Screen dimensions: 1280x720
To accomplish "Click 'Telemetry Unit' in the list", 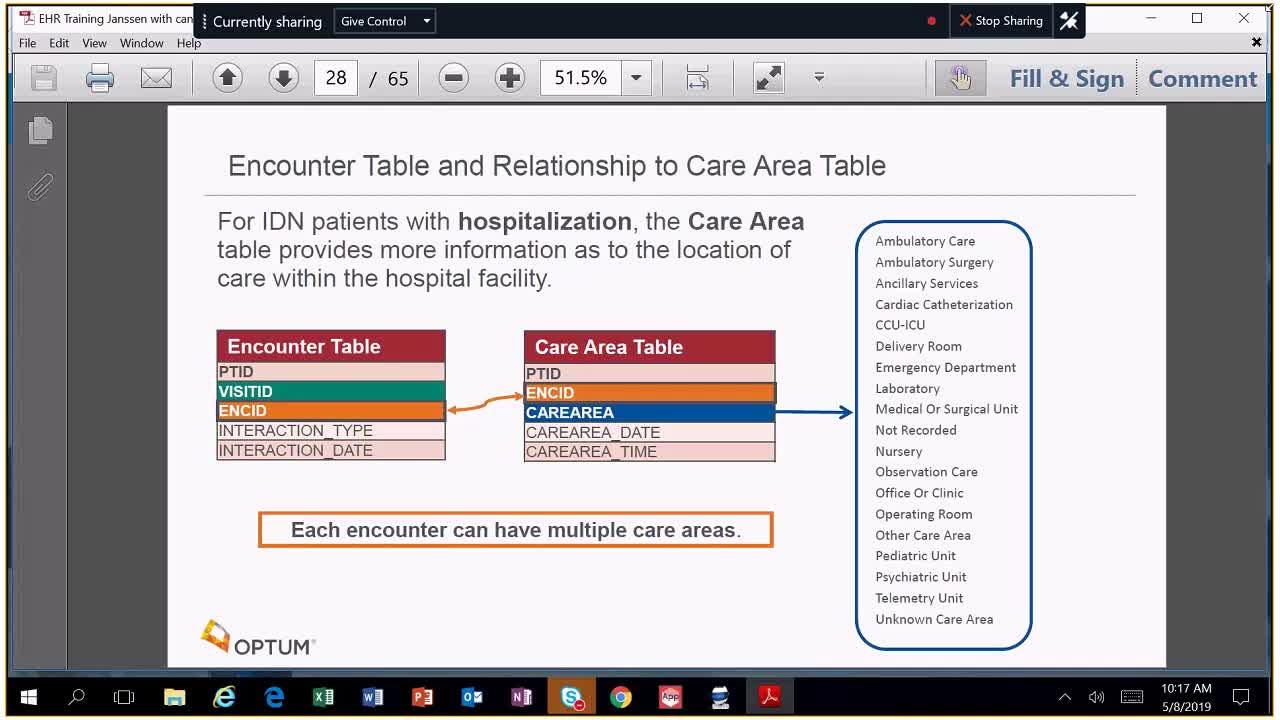I will tap(919, 598).
